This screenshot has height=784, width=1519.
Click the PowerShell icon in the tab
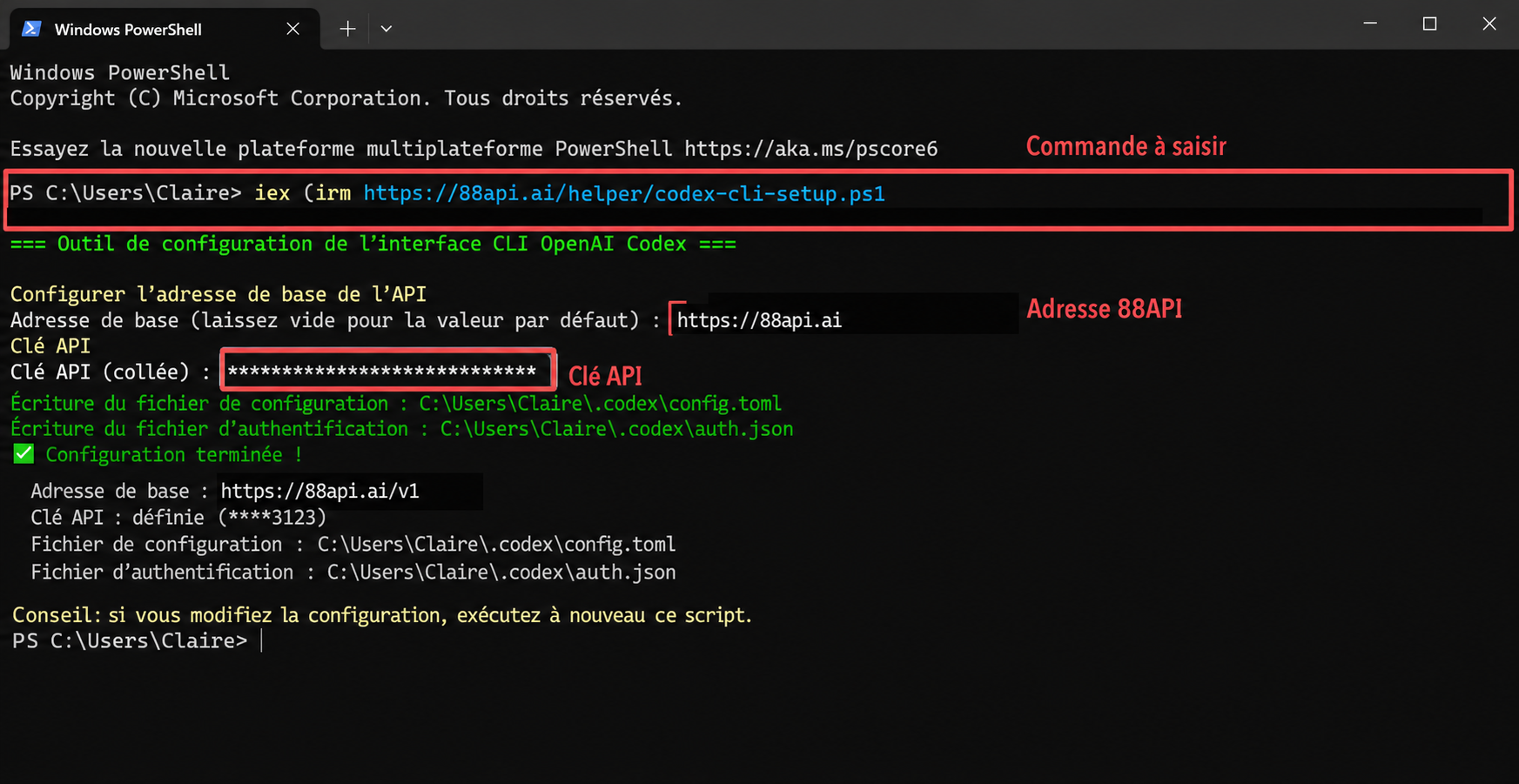tap(31, 29)
